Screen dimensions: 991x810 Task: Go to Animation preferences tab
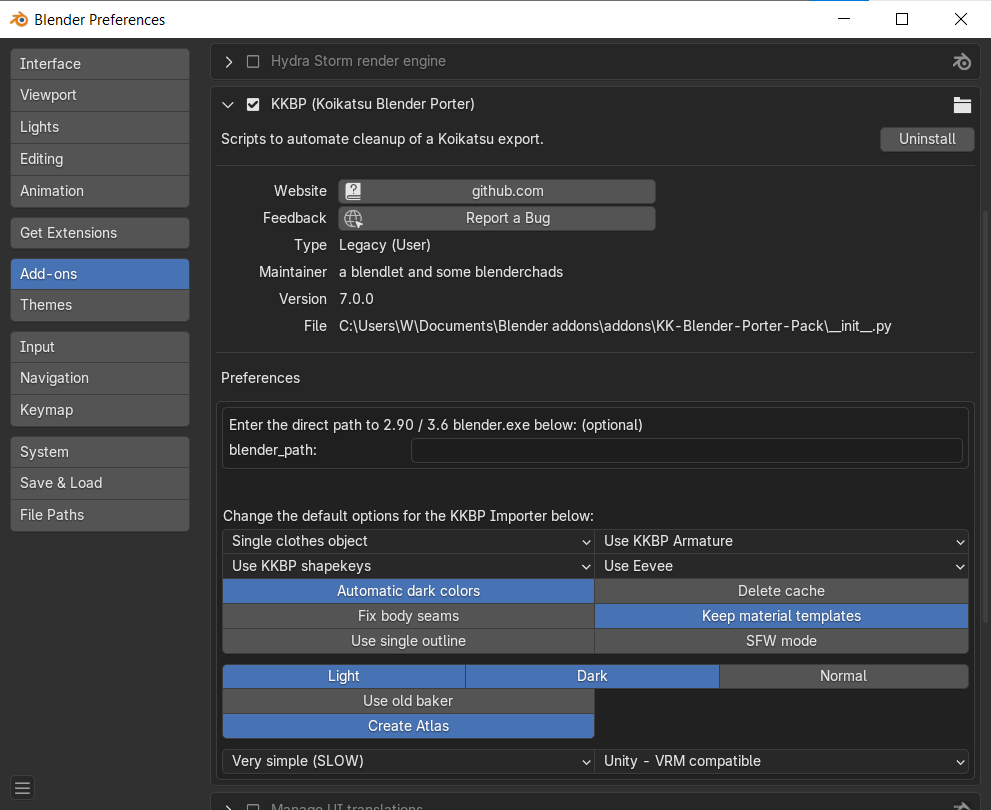pyautogui.click(x=100, y=191)
